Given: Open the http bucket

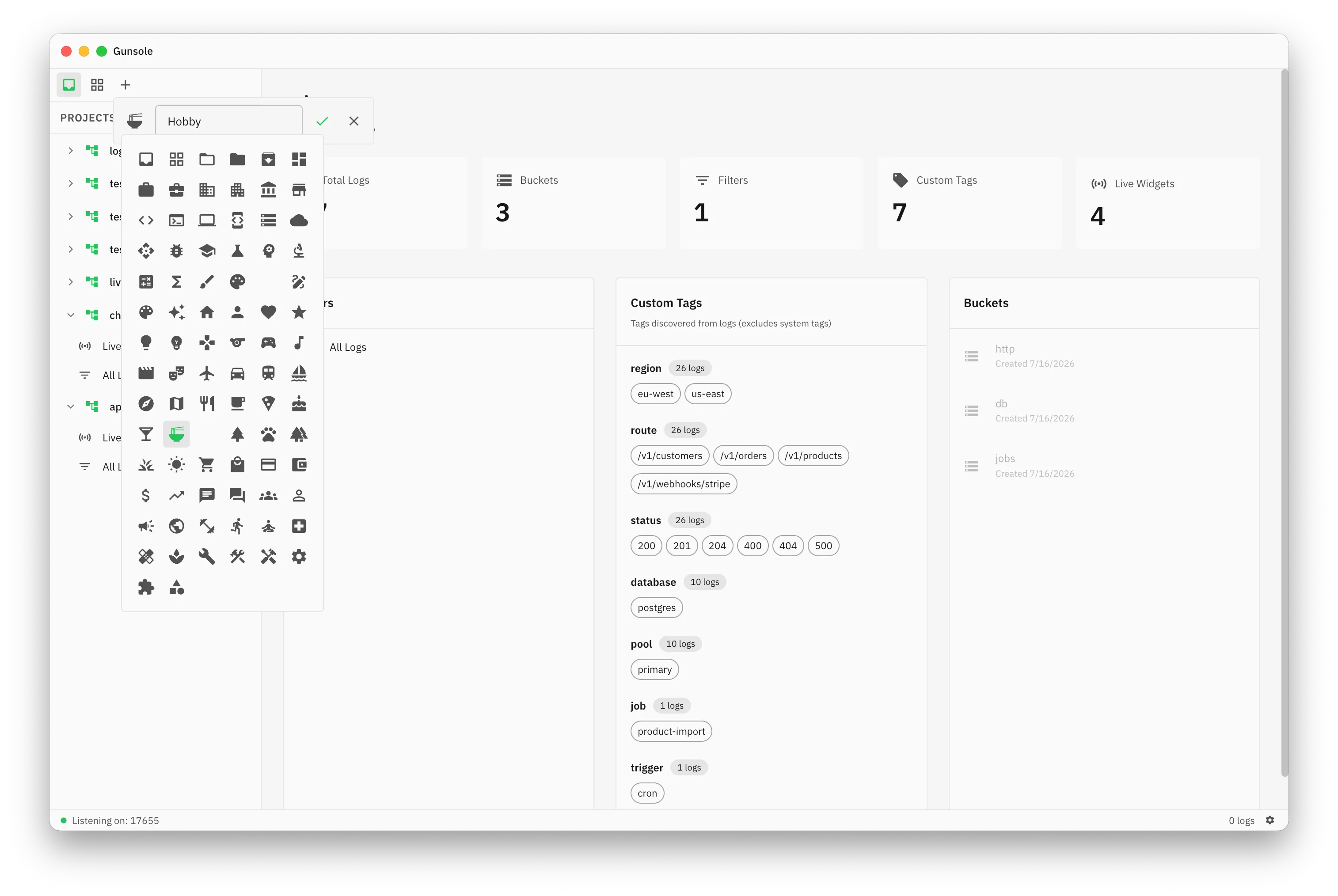Looking at the screenshot, I should point(1104,356).
